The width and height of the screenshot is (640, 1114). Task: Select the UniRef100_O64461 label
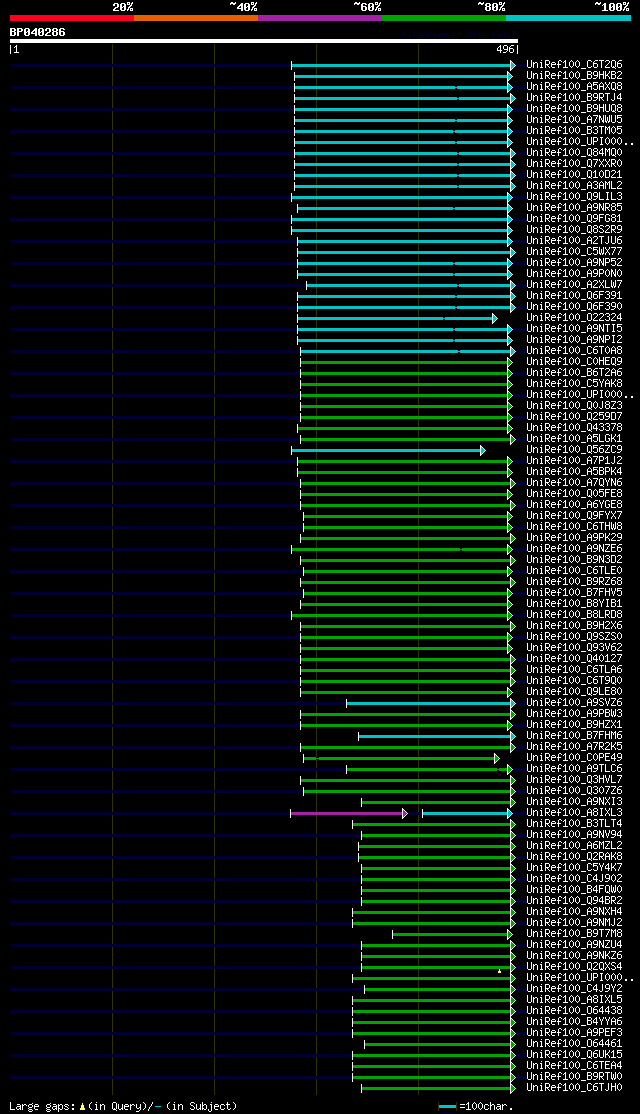pyautogui.click(x=575, y=1044)
